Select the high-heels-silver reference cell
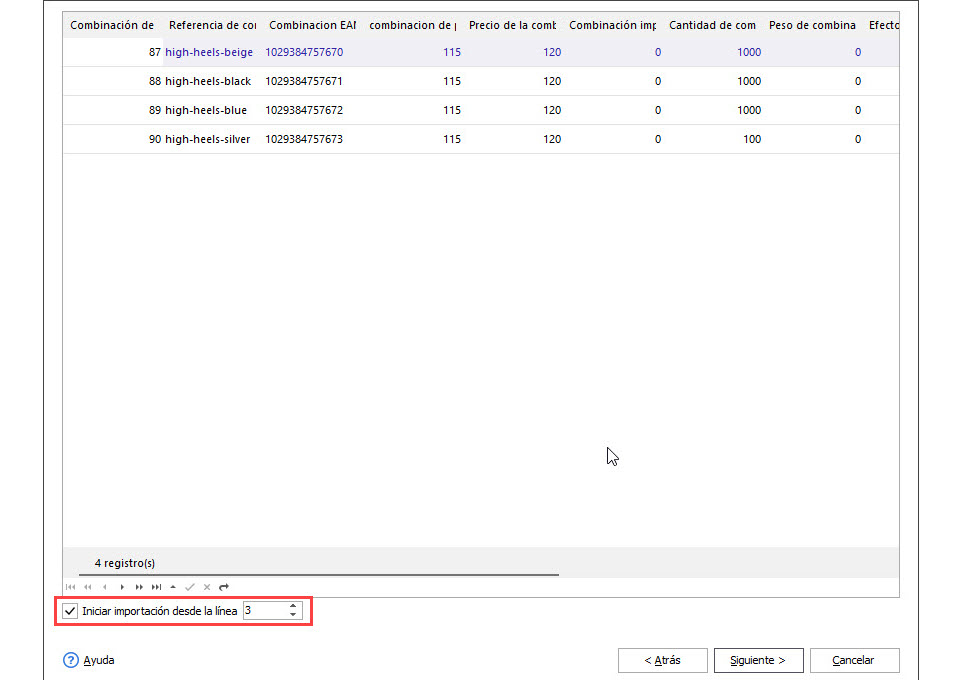970x680 pixels. pos(208,140)
